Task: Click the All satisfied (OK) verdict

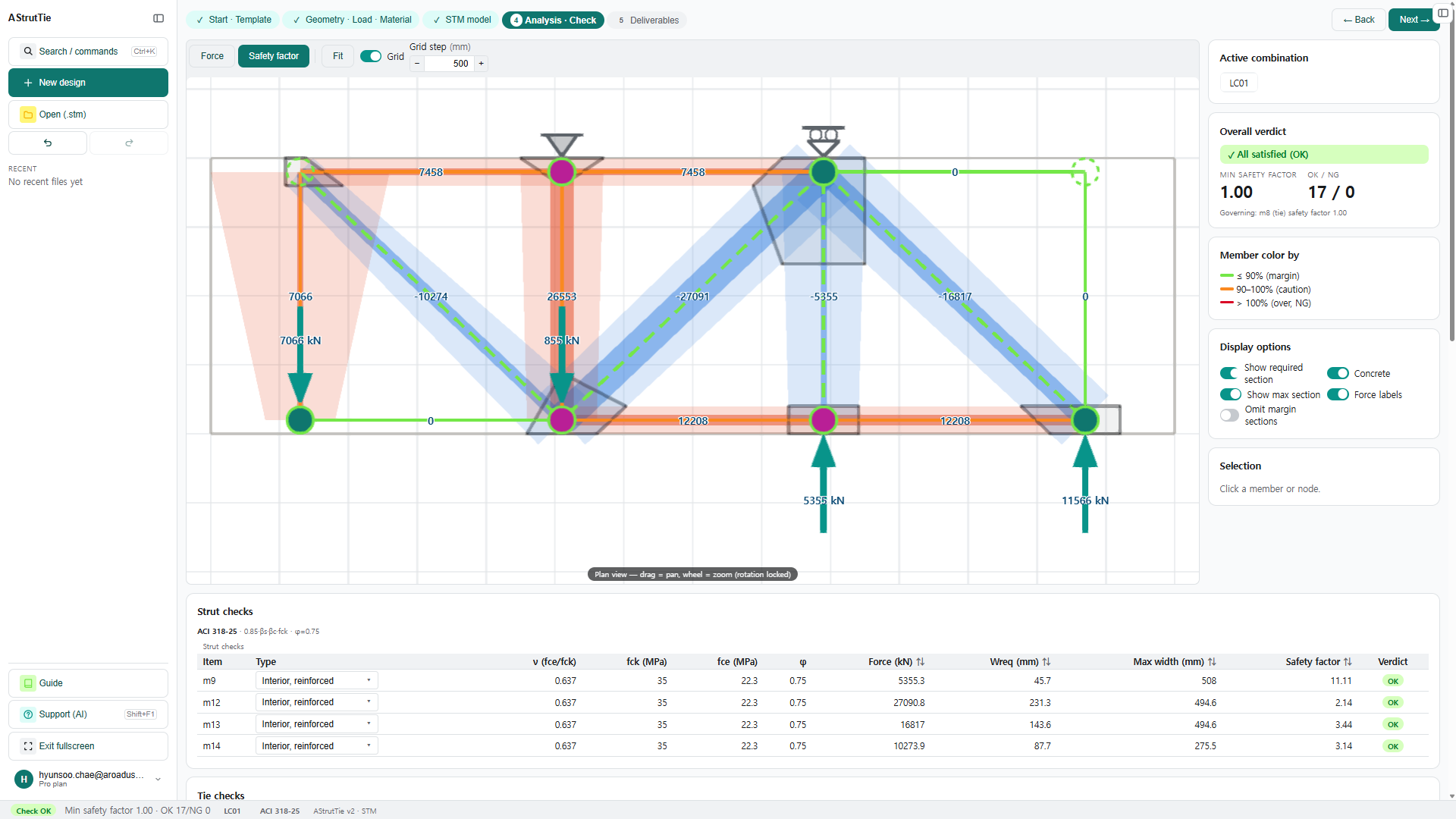Action: (1324, 155)
